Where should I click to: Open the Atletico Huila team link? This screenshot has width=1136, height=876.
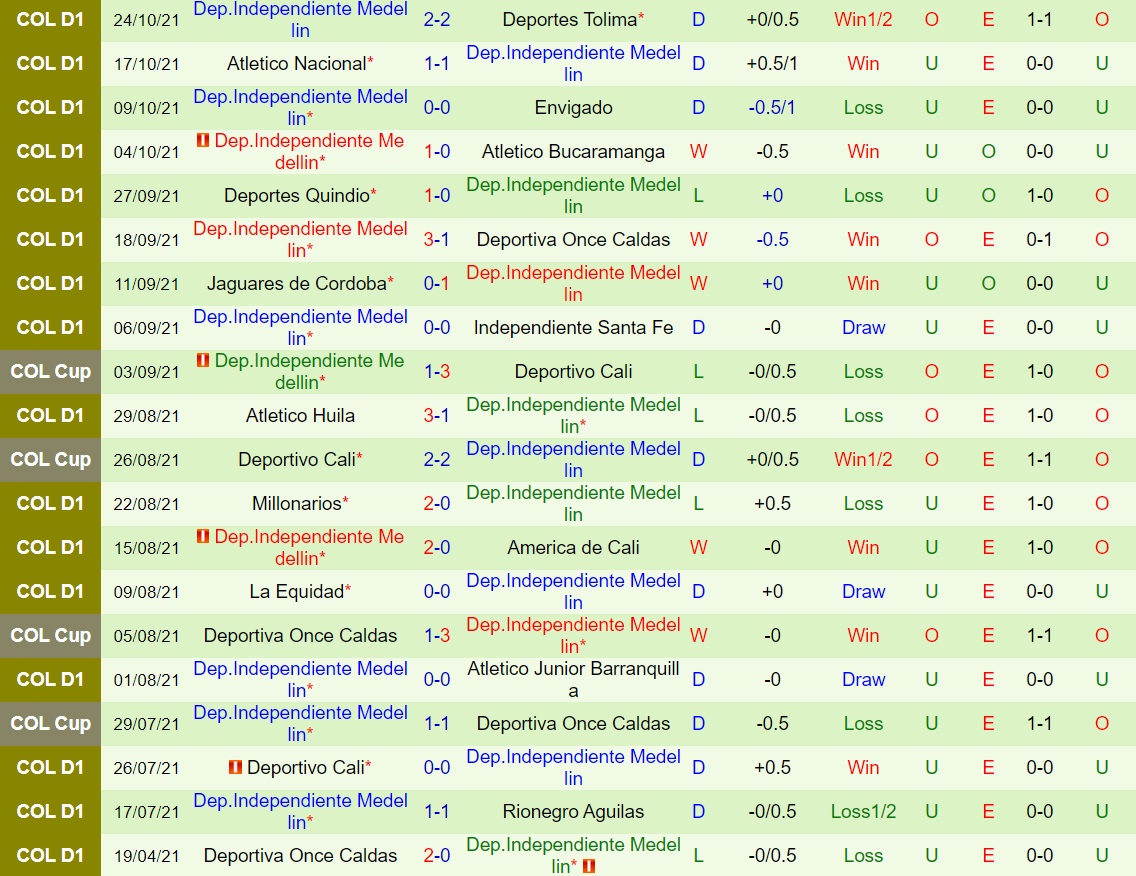300,416
